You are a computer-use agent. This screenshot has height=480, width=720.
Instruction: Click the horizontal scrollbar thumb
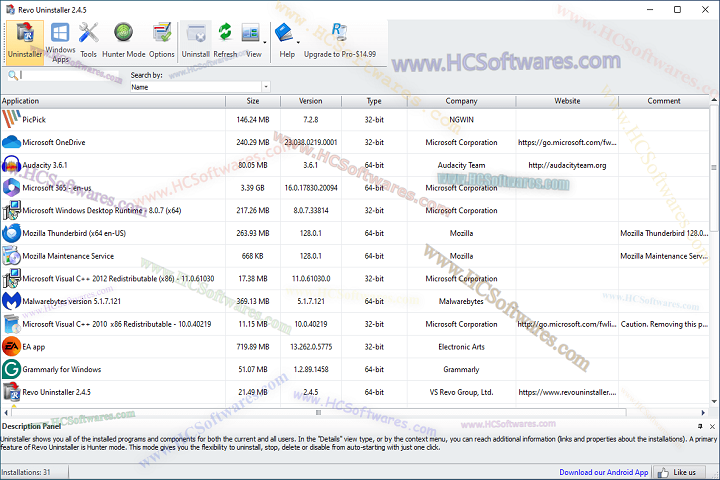318,412
